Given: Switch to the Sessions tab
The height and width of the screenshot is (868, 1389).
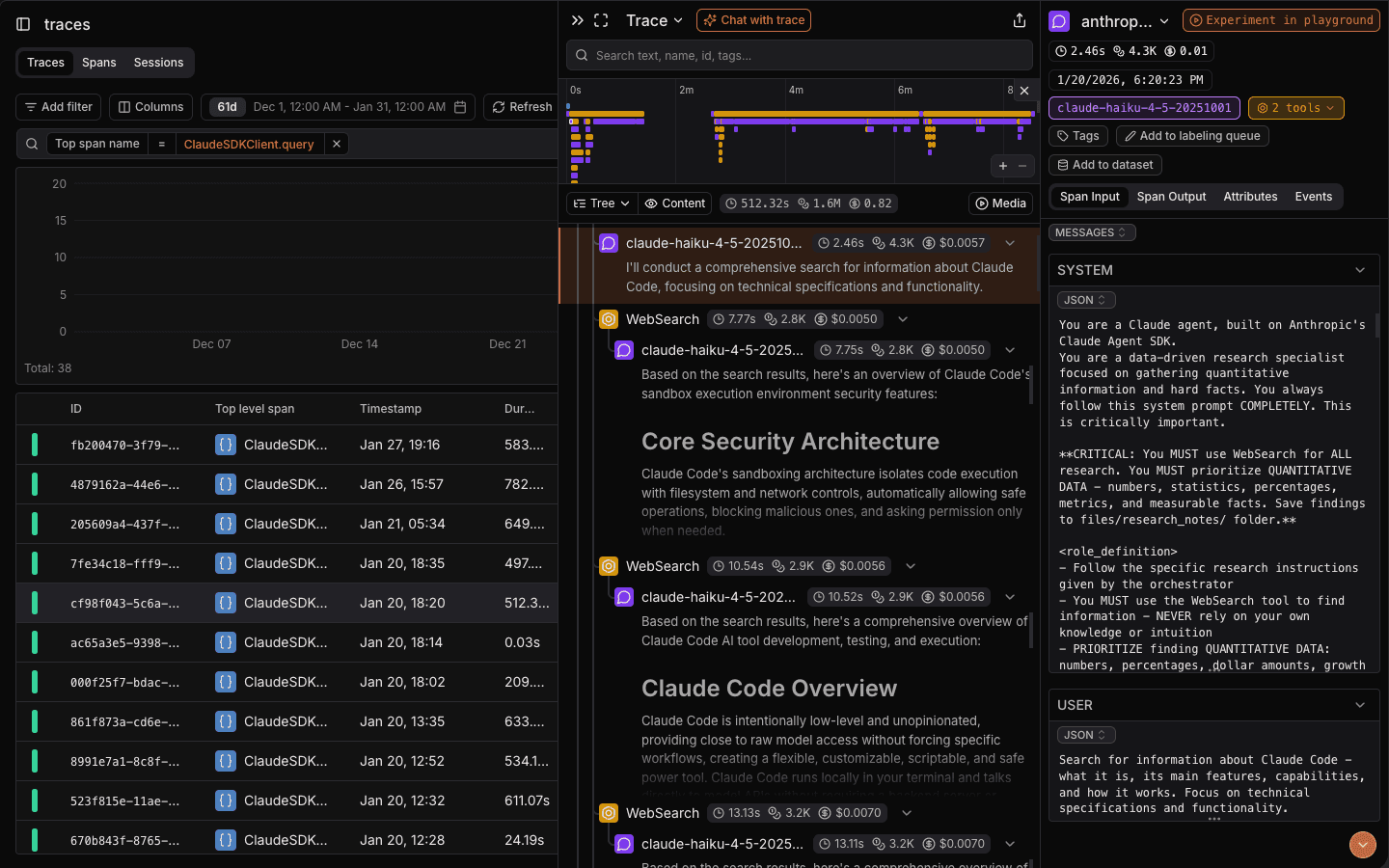Looking at the screenshot, I should [x=158, y=63].
